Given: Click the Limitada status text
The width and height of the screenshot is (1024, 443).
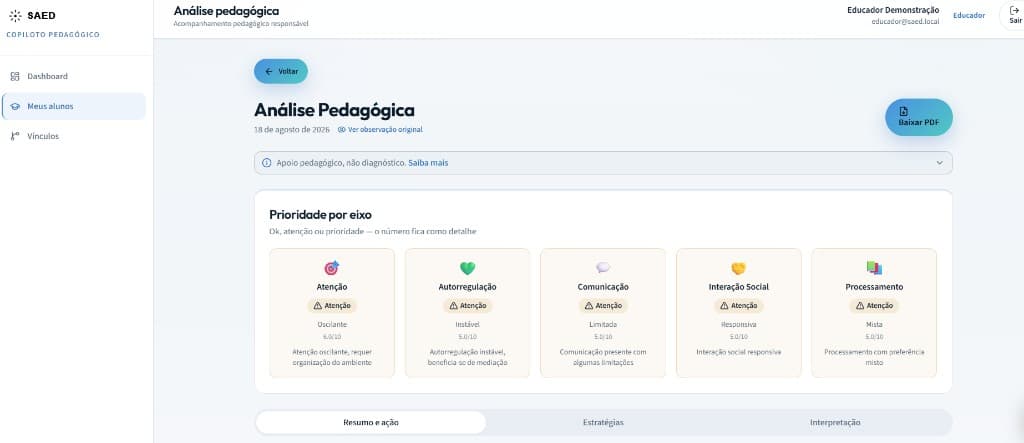Looking at the screenshot, I should click(603, 324).
